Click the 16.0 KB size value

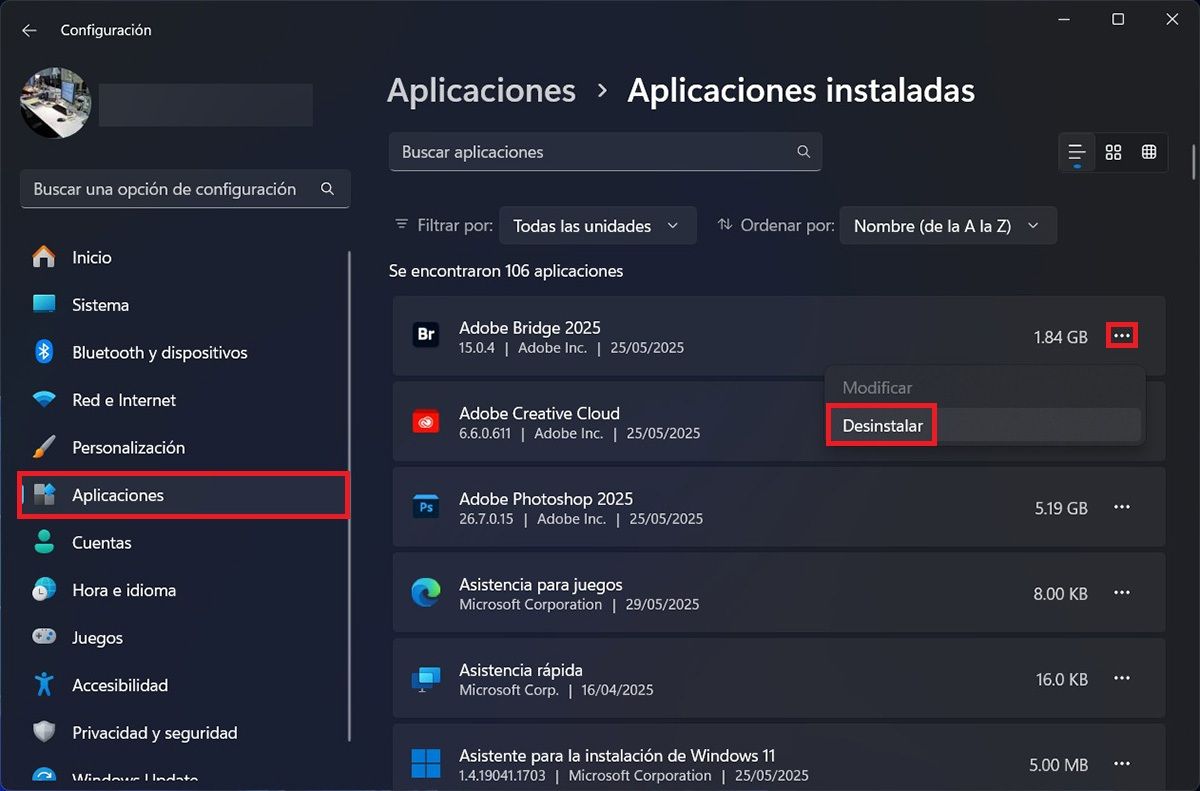(1062, 680)
